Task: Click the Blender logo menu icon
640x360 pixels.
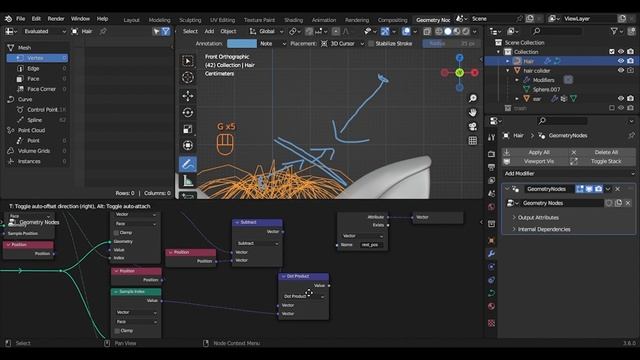Action: tap(8, 19)
